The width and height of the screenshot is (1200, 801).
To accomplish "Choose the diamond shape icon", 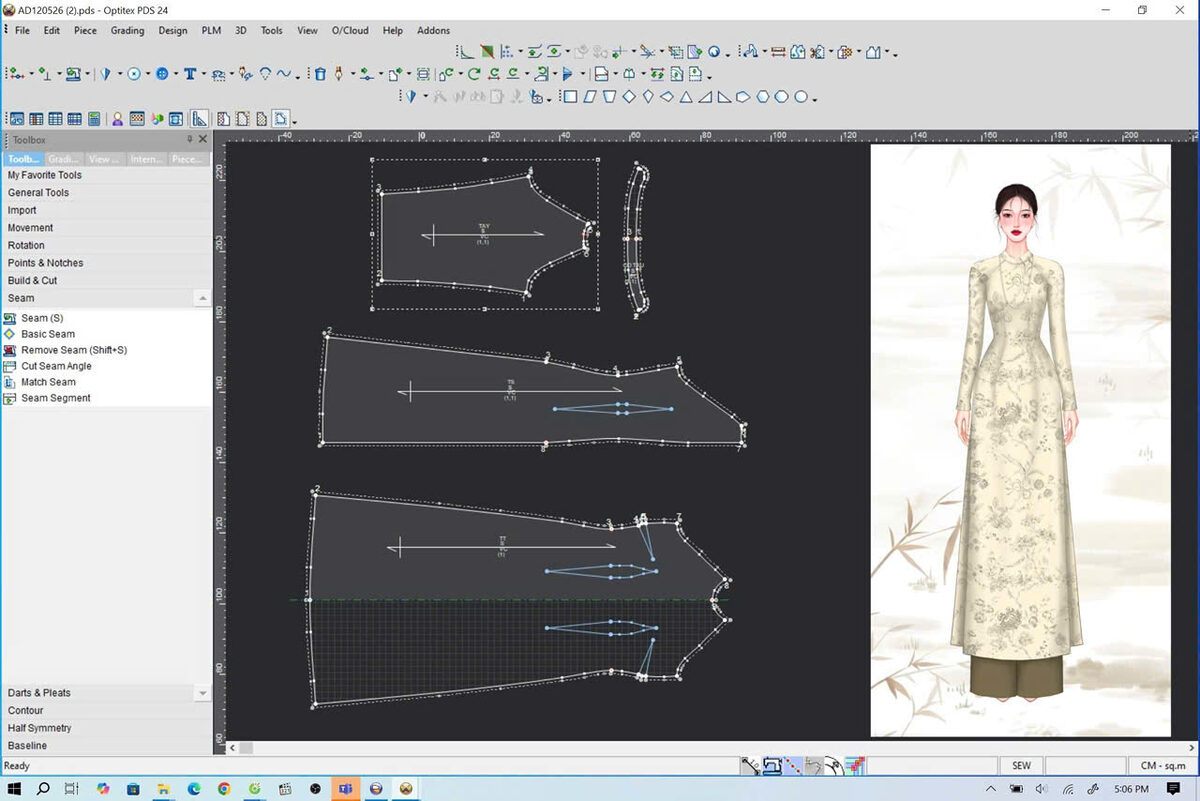I will 629,97.
